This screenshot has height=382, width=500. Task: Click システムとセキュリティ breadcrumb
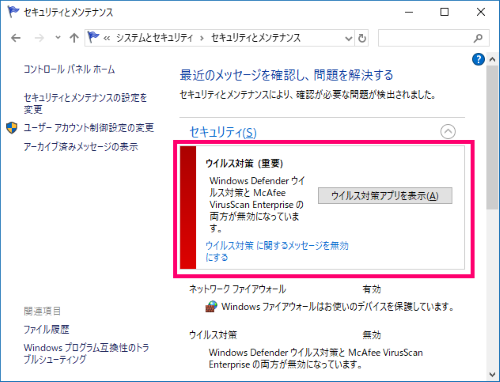(154, 38)
